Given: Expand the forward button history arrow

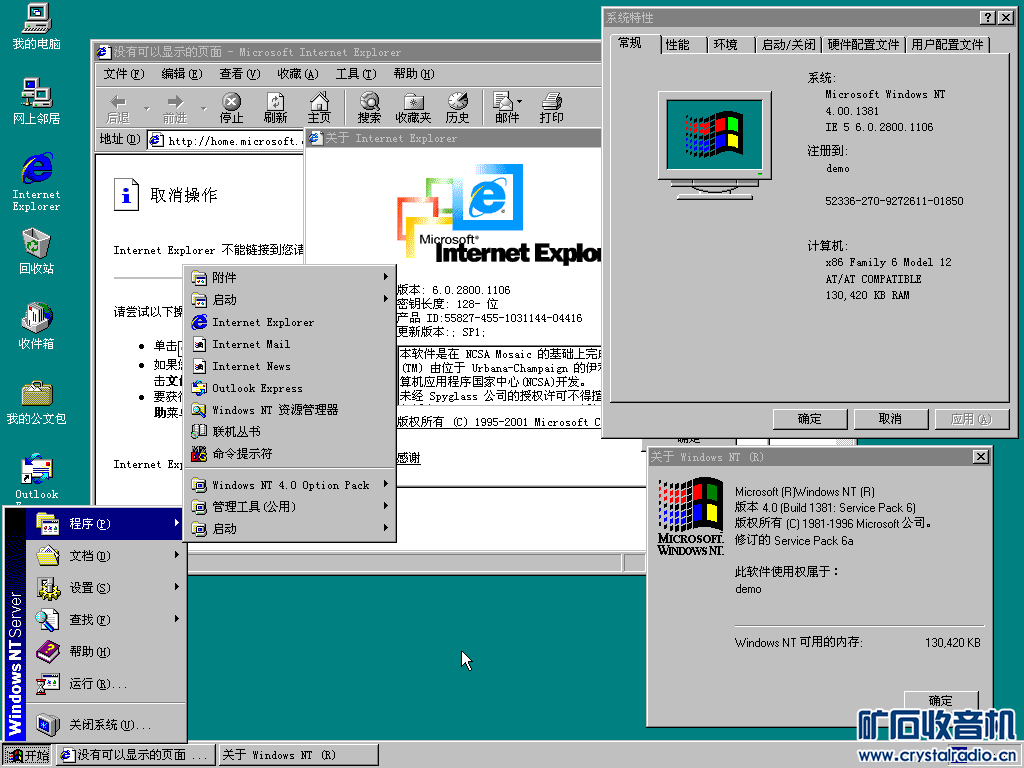Looking at the screenshot, I should pyautogui.click(x=203, y=108).
